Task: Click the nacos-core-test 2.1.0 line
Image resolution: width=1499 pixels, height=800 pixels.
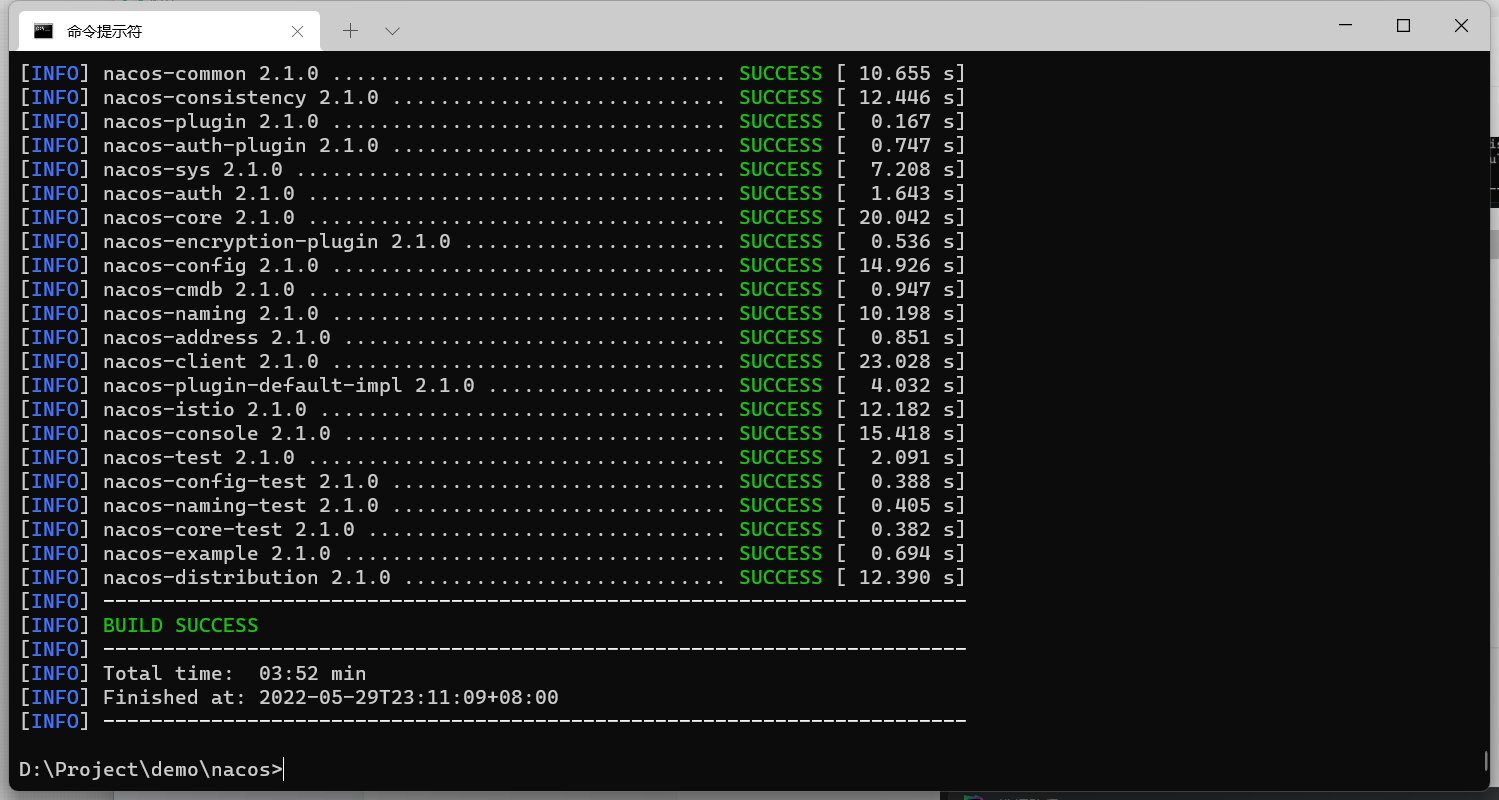Action: click(492, 529)
